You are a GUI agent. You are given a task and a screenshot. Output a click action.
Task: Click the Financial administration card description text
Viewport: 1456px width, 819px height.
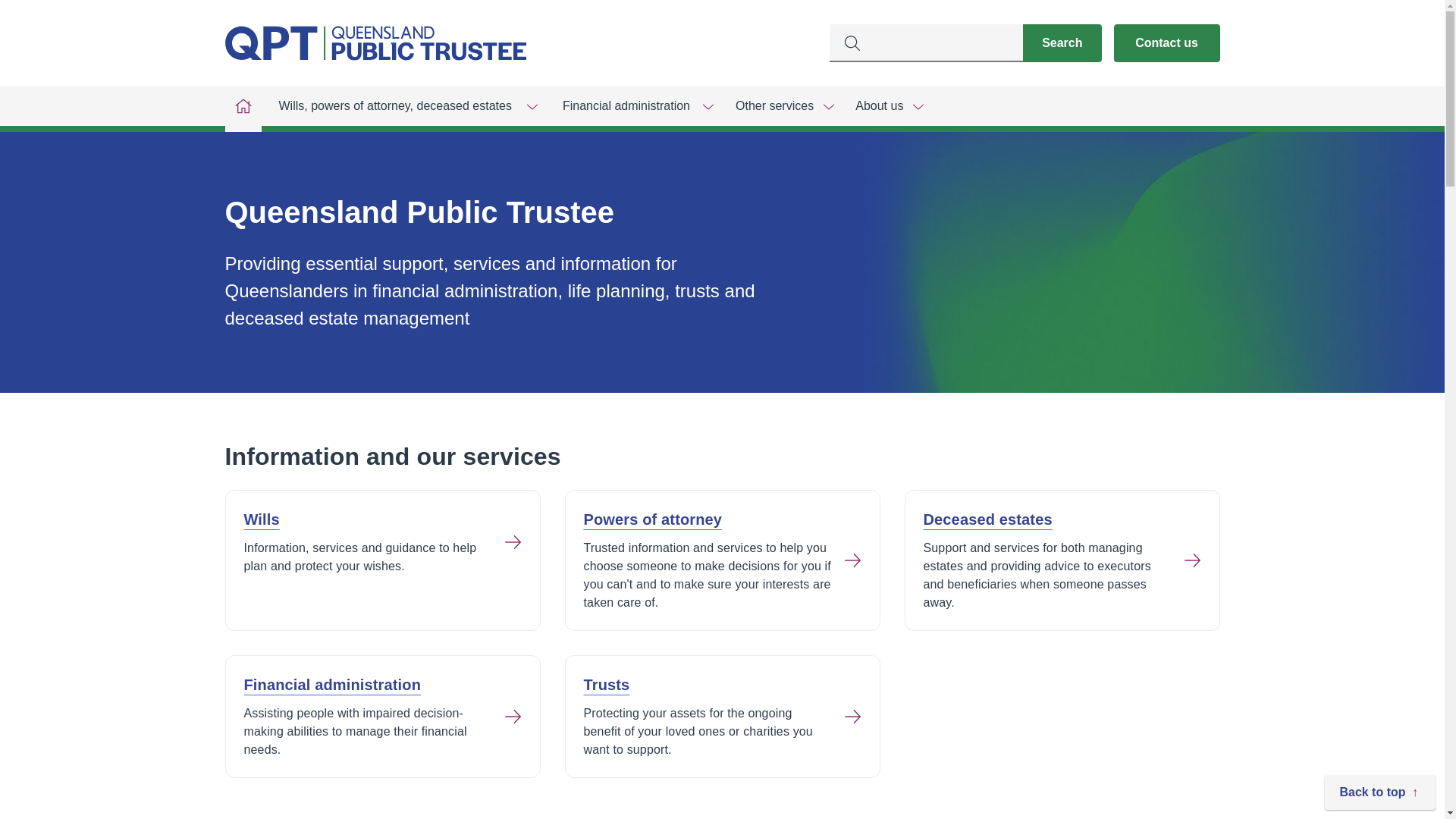tap(355, 732)
